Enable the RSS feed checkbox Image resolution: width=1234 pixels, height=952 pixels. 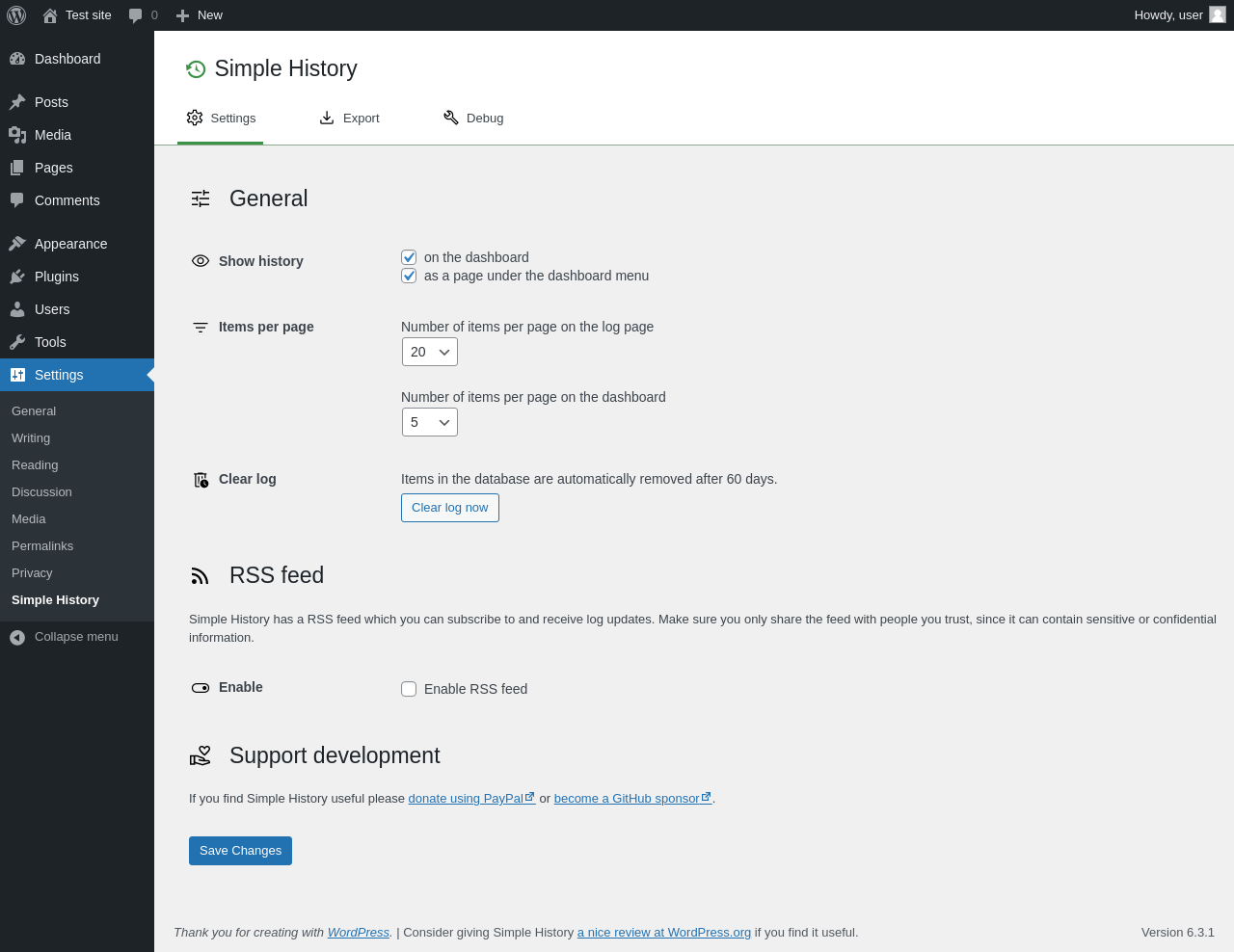(x=409, y=689)
